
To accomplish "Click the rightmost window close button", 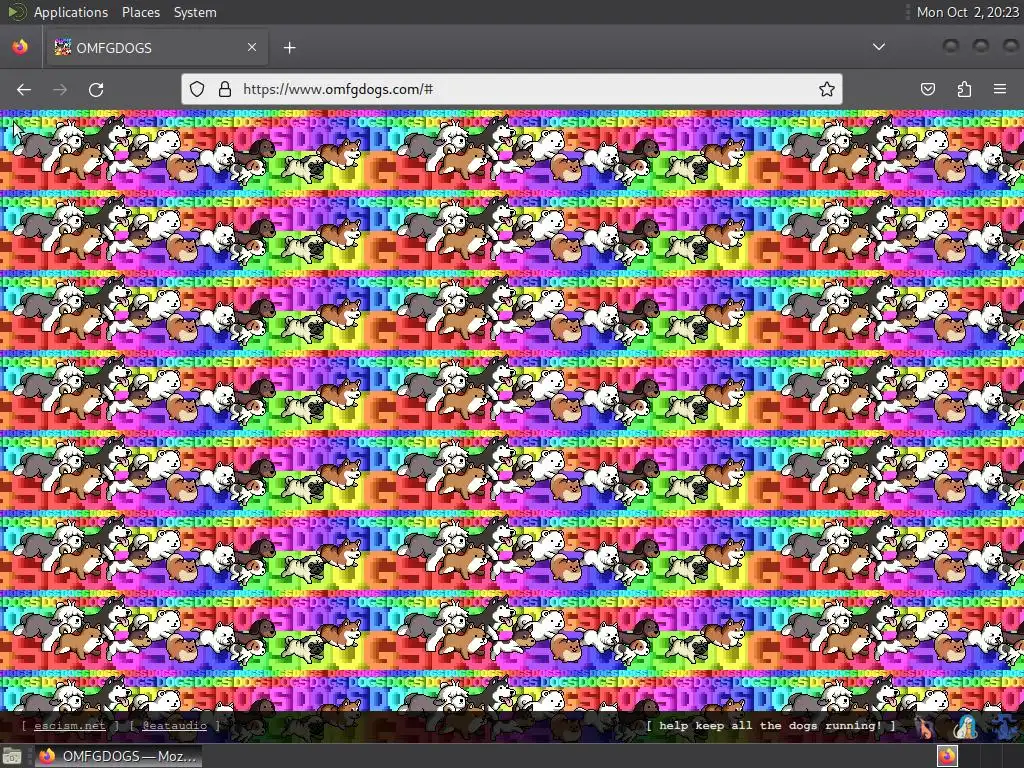I will click(x=1010, y=46).
